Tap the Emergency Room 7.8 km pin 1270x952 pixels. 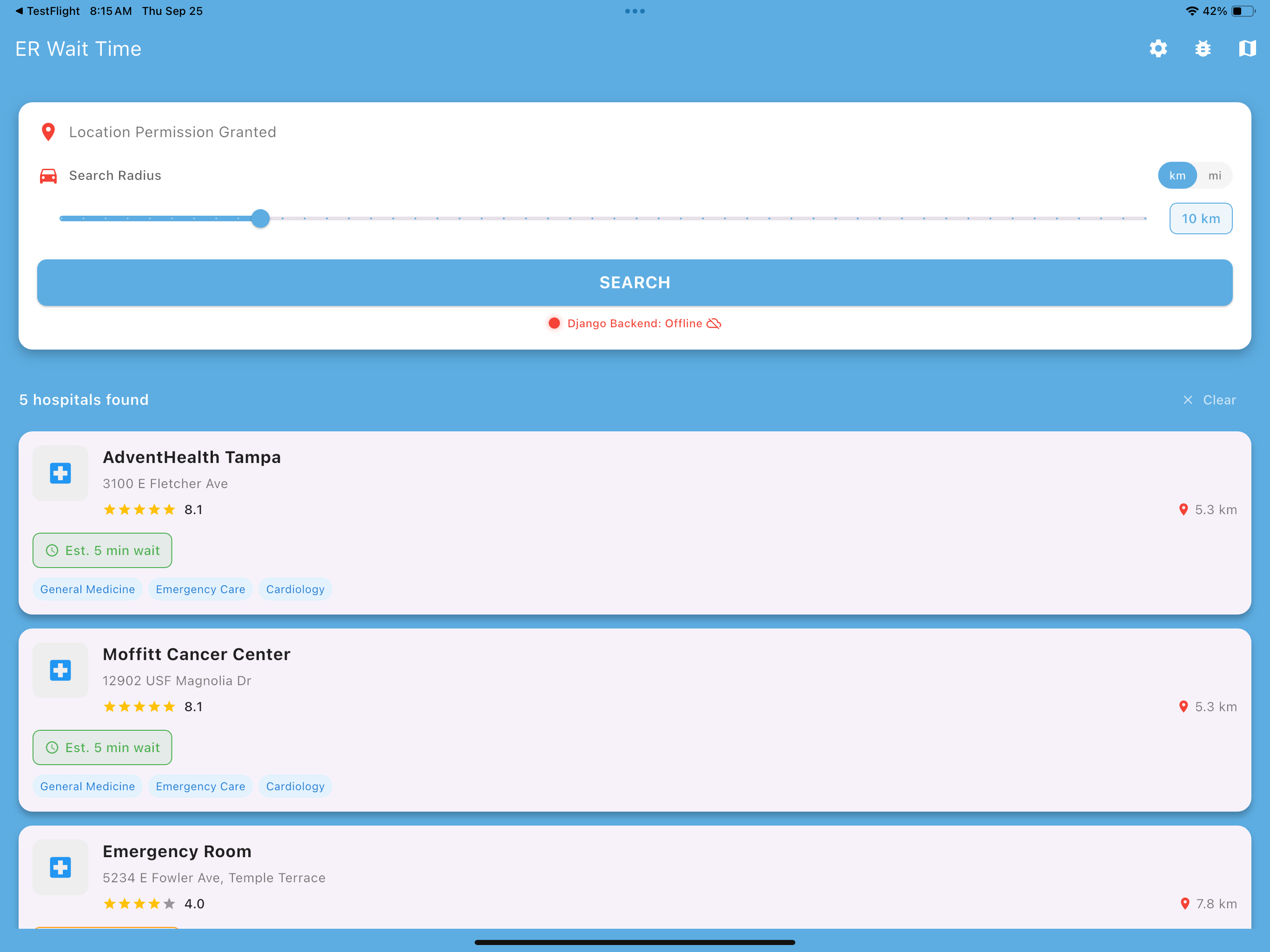click(1184, 904)
